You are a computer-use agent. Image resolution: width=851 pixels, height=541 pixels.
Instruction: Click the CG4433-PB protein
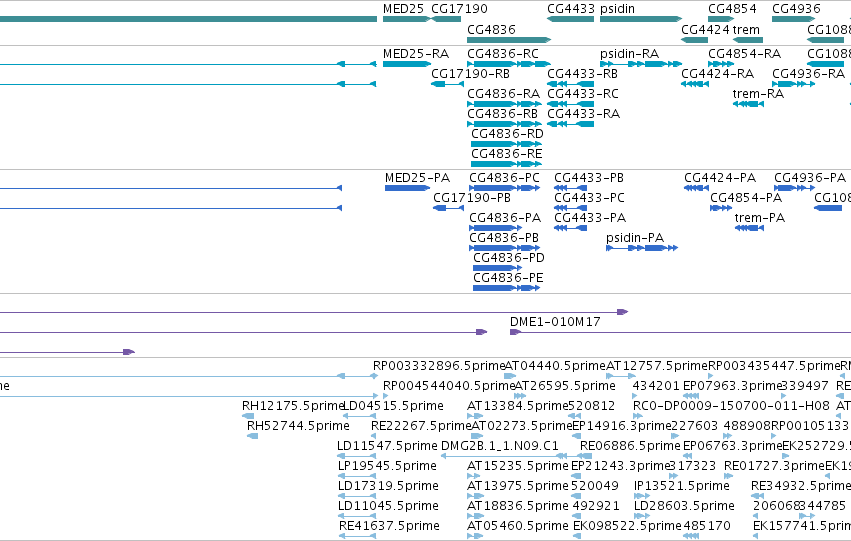point(570,188)
